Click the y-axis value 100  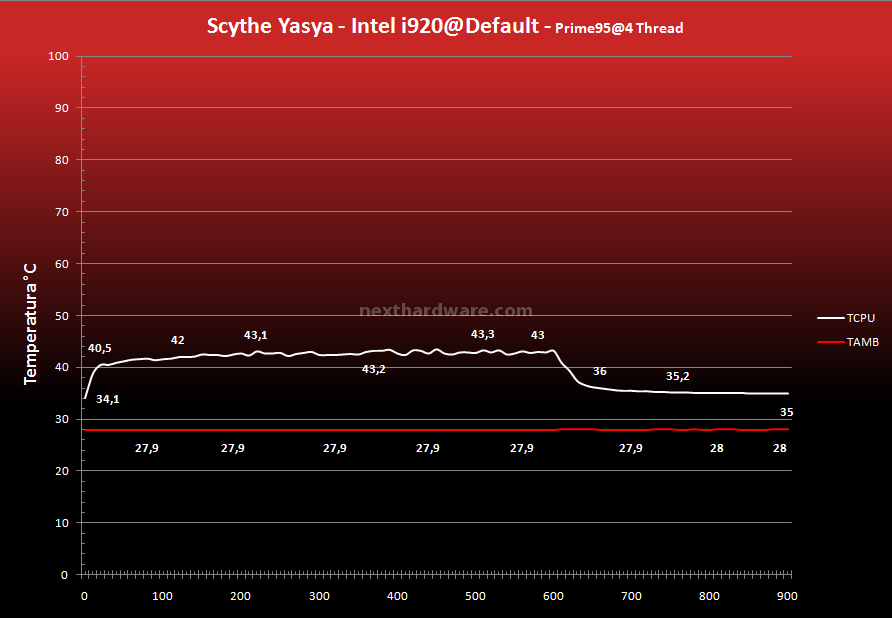coord(59,56)
